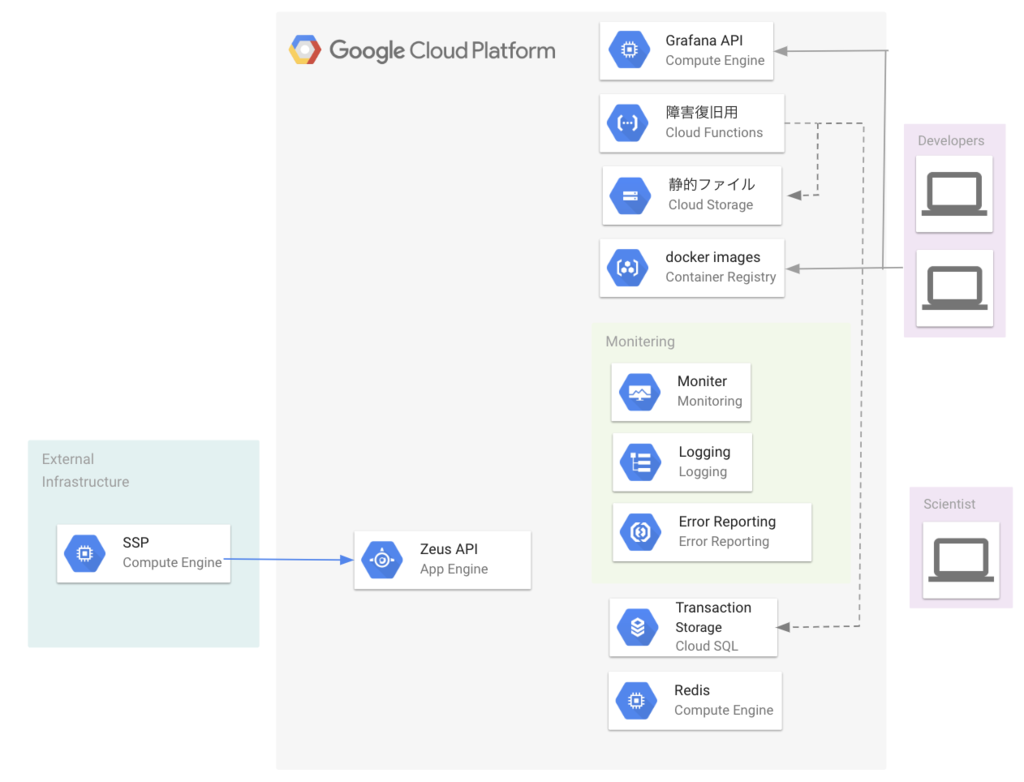Click the docker images title text
Image resolution: width=1024 pixels, height=782 pixels.
712,257
